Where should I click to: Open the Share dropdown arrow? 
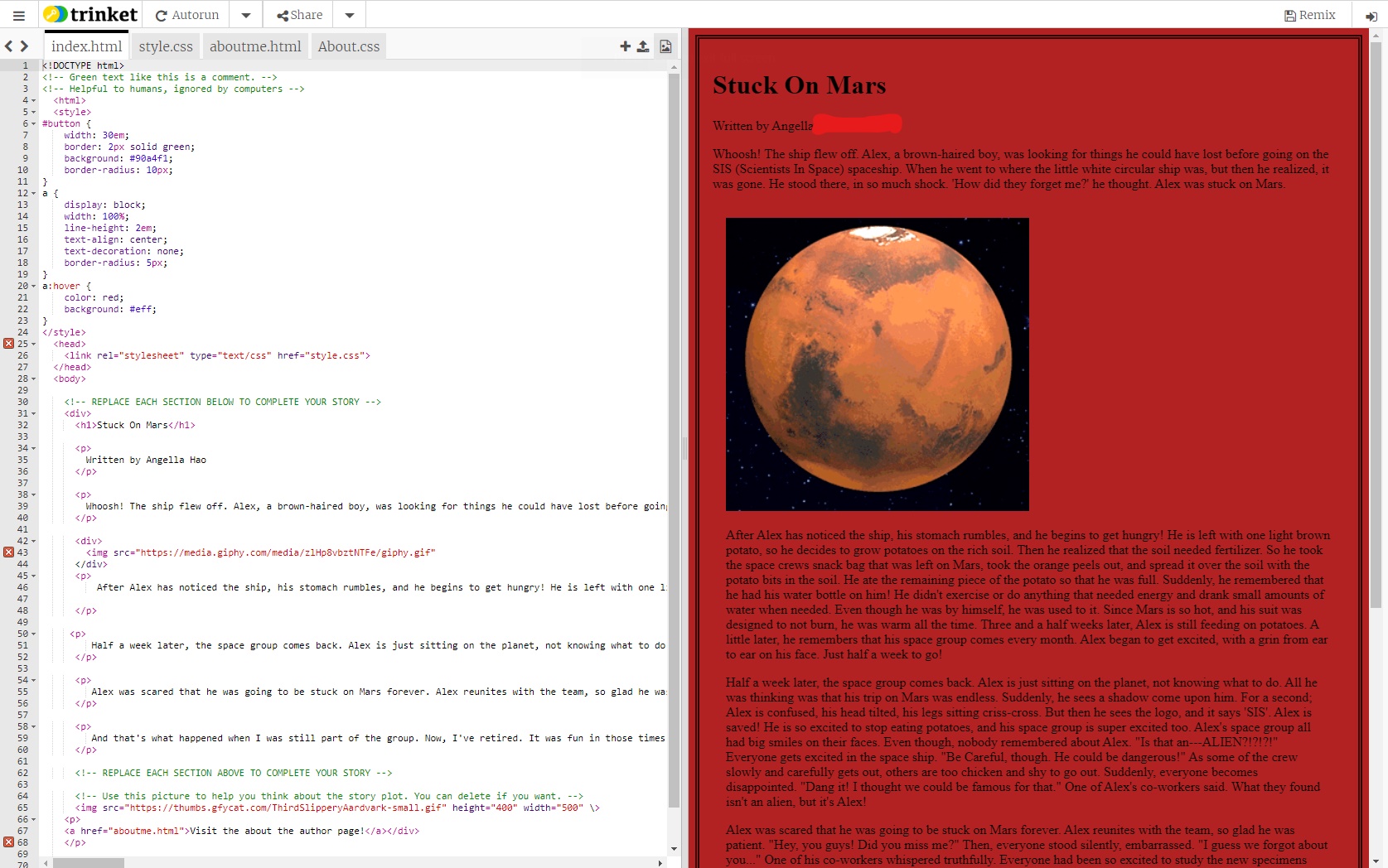(349, 14)
